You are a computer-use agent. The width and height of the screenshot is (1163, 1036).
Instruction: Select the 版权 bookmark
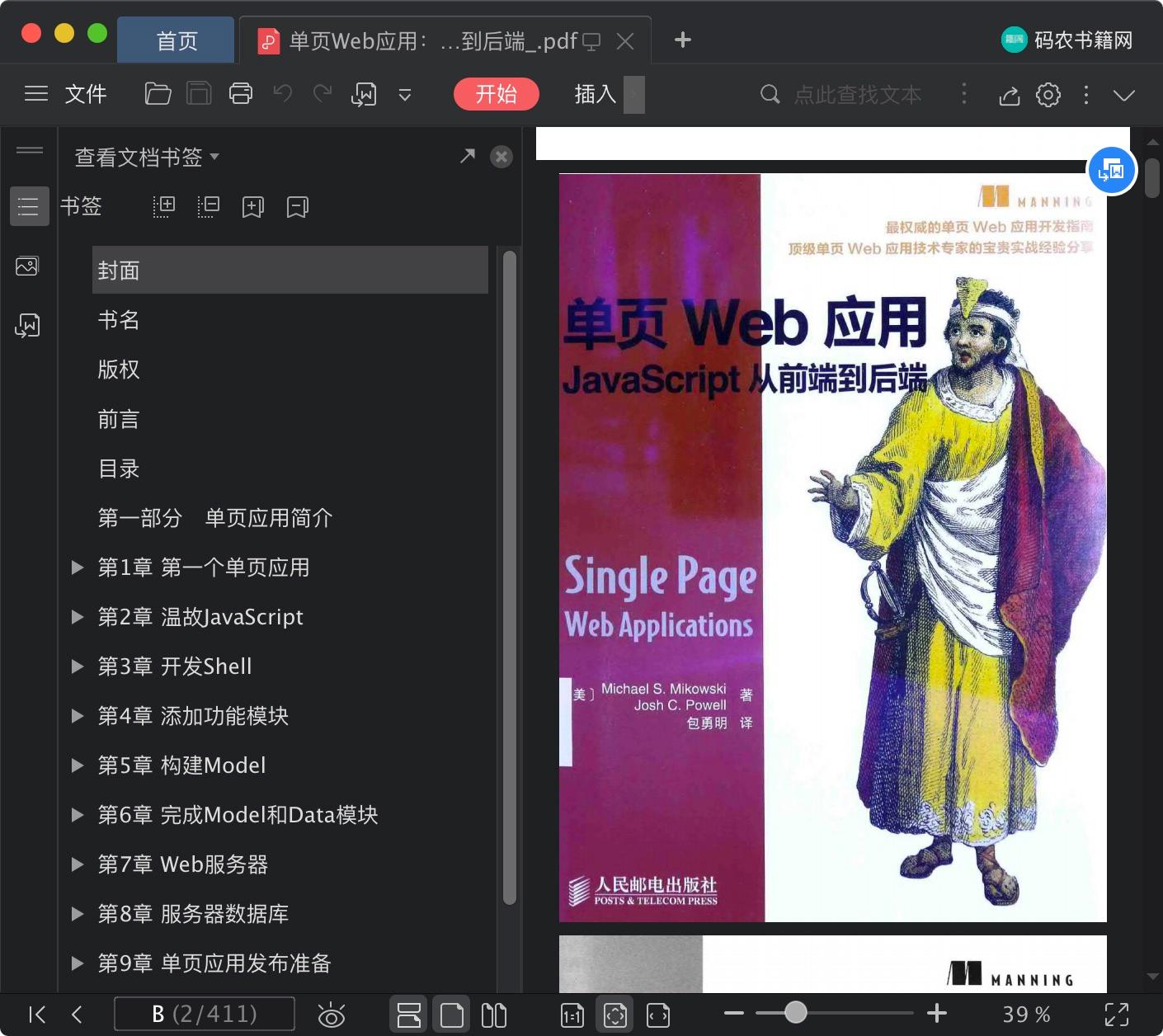(119, 370)
